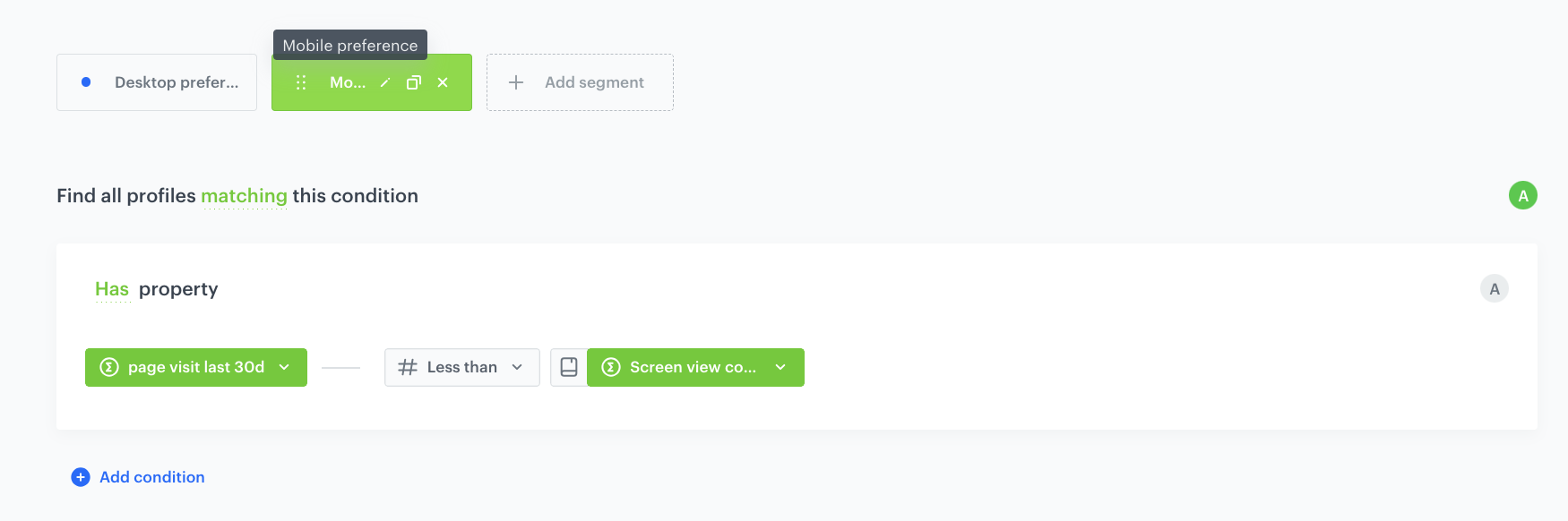This screenshot has width=1568, height=521.
Task: Remove the Mobile preference segment with X
Action: (443, 82)
